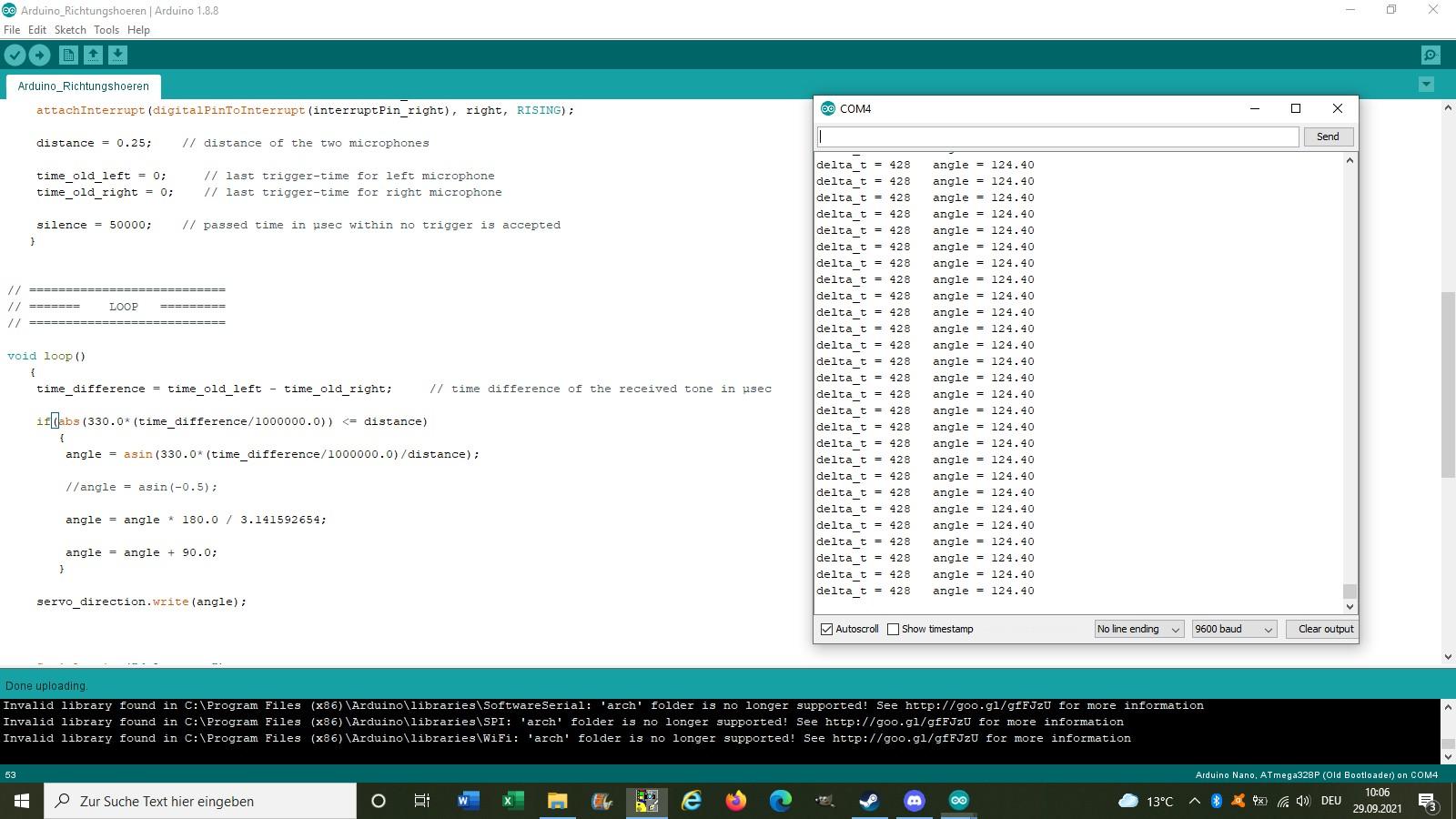Image resolution: width=1456 pixels, height=819 pixels.
Task: Open Task View on the taskbar
Action: 422,801
